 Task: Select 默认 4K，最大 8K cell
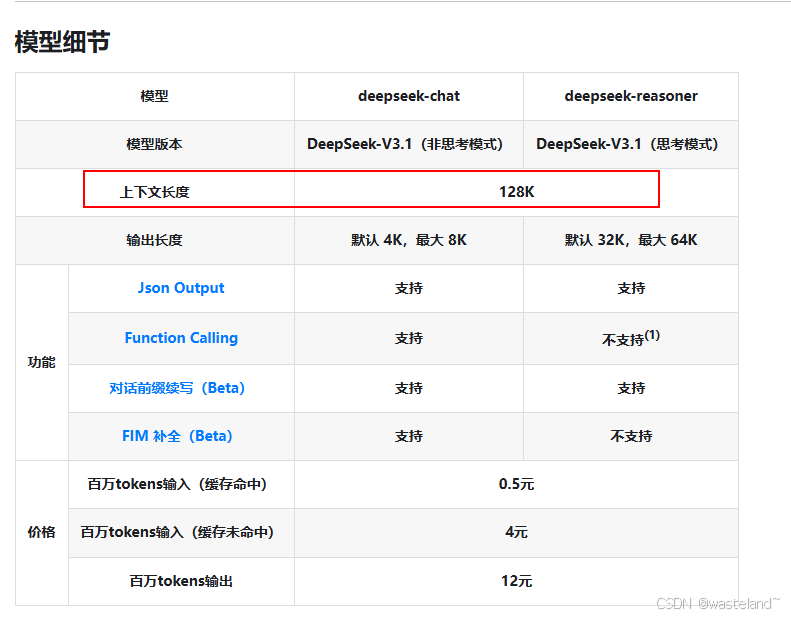[409, 240]
